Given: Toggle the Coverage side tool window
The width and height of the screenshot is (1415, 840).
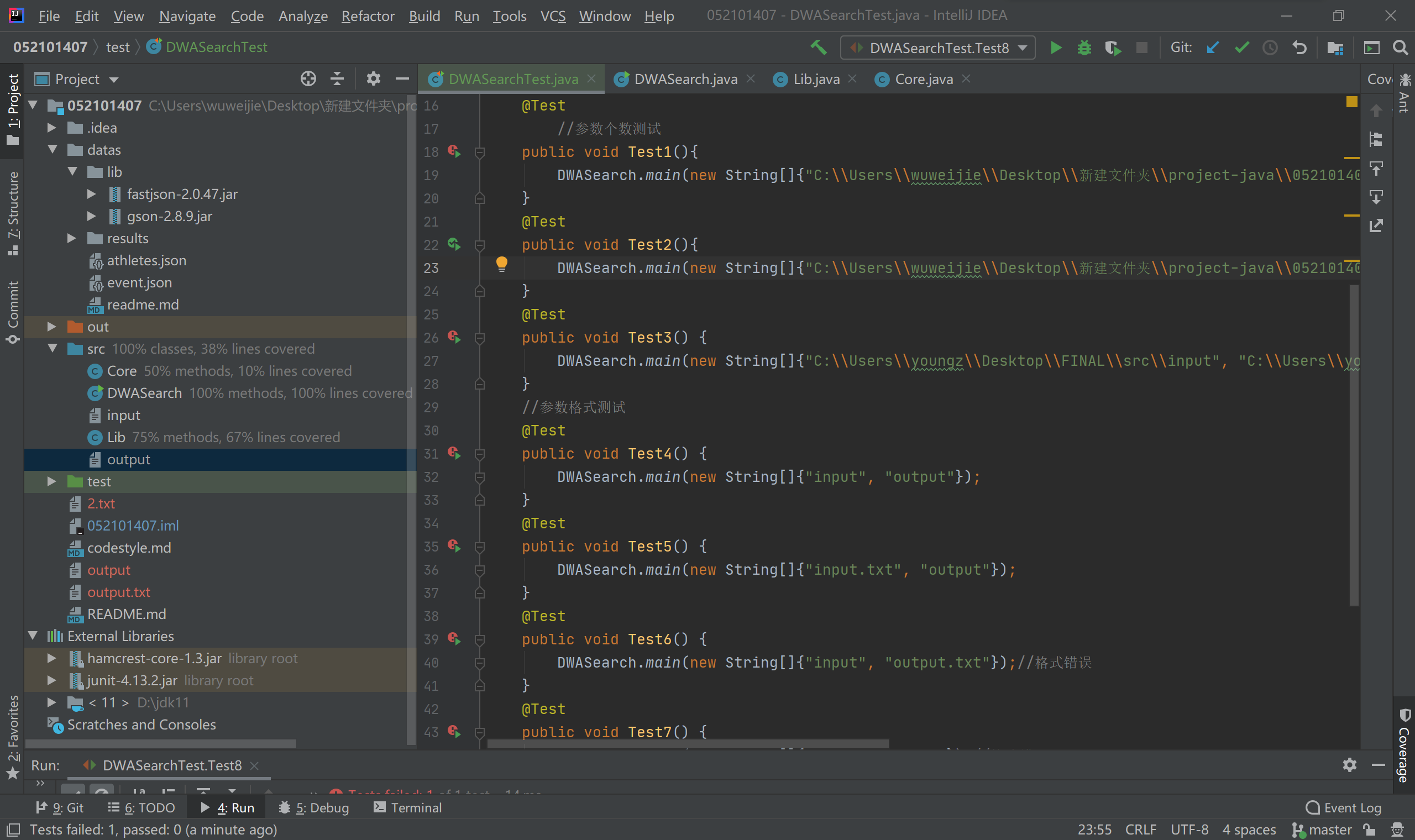Looking at the screenshot, I should 1404,745.
